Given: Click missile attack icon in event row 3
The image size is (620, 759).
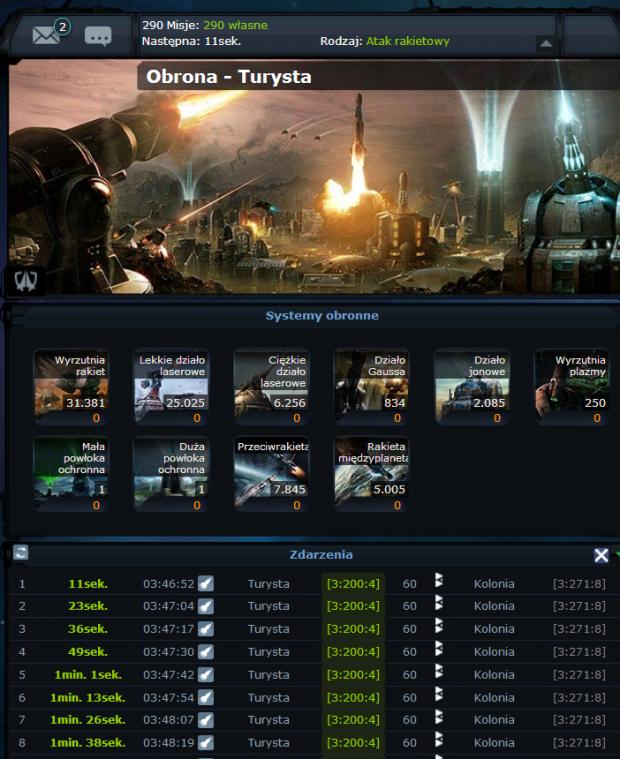Looking at the screenshot, I should [x=206, y=629].
